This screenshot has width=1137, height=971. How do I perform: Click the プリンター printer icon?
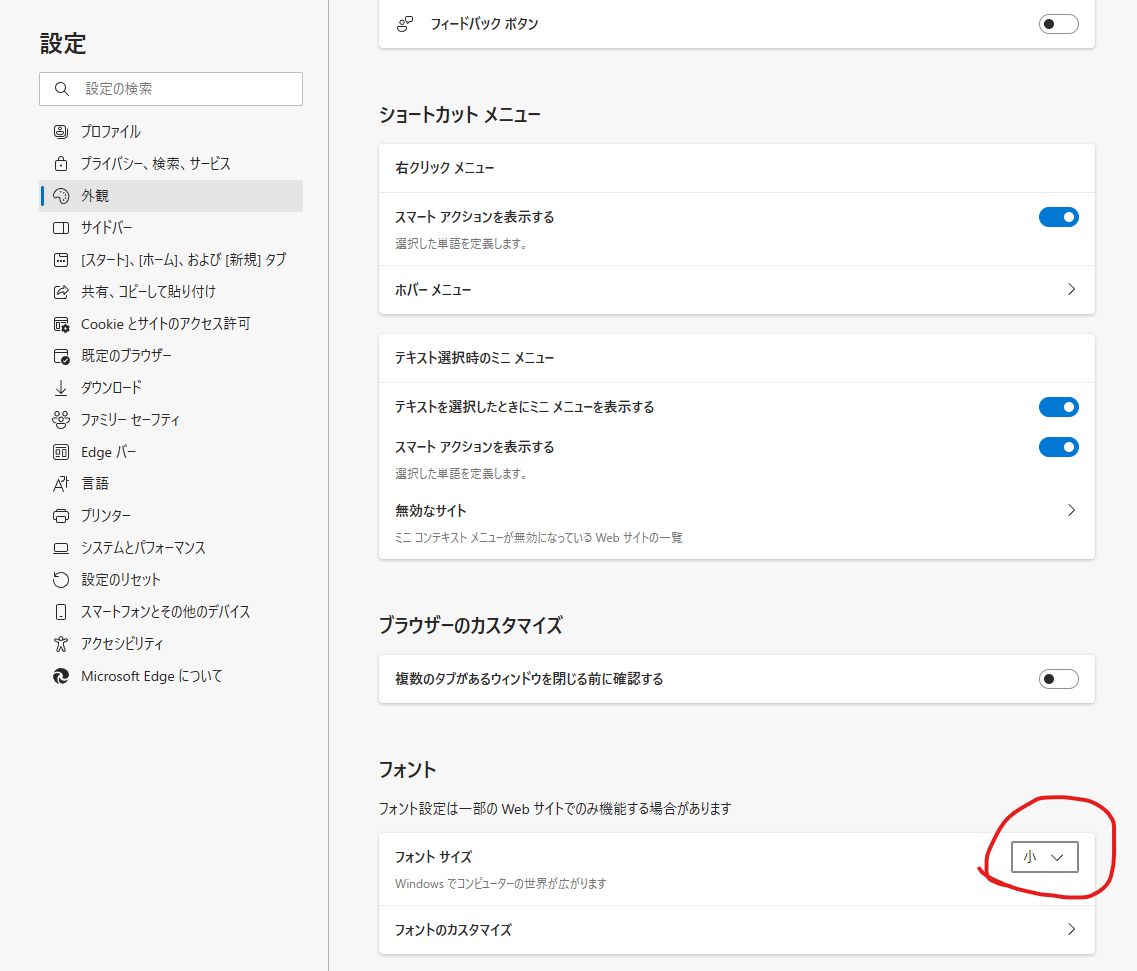61,516
